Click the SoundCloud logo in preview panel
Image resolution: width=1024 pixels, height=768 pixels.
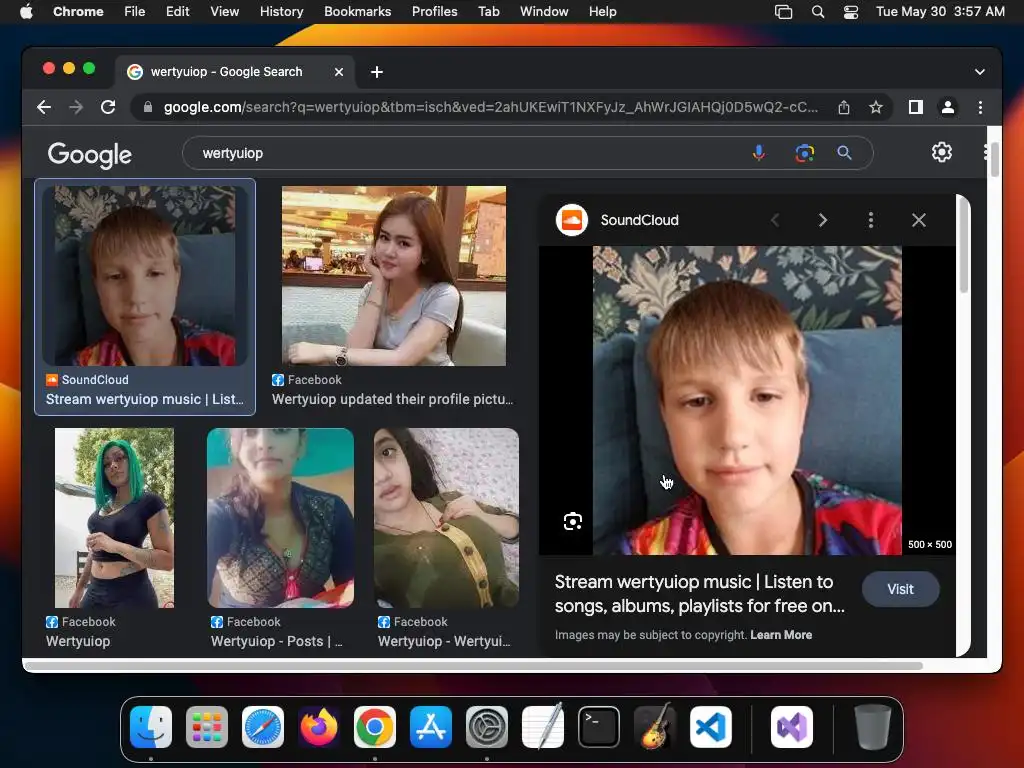click(571, 220)
